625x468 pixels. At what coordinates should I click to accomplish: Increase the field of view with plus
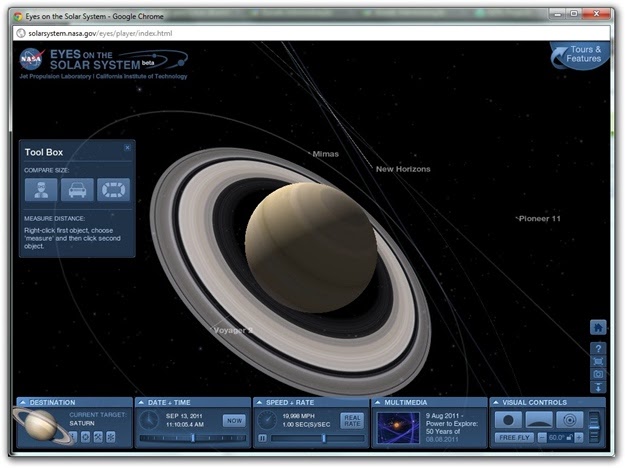[579, 438]
